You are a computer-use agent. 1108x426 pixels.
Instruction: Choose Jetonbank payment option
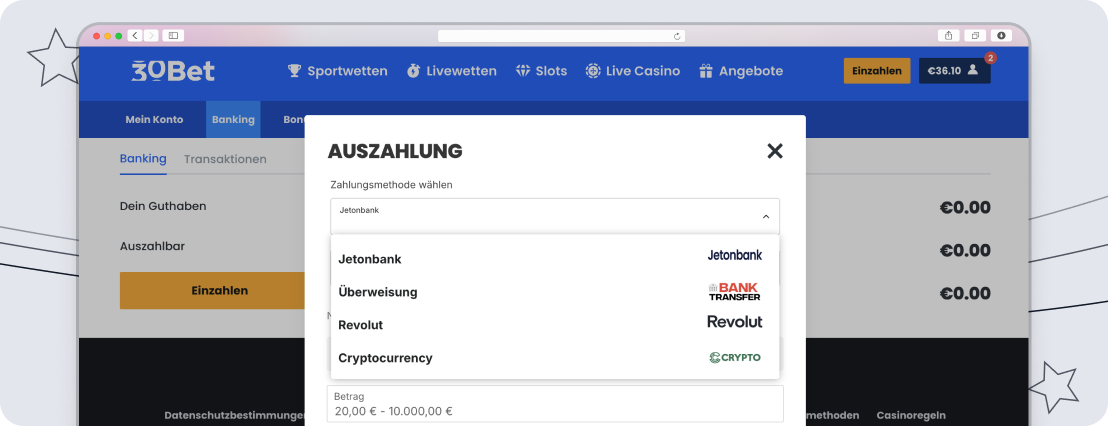555,259
